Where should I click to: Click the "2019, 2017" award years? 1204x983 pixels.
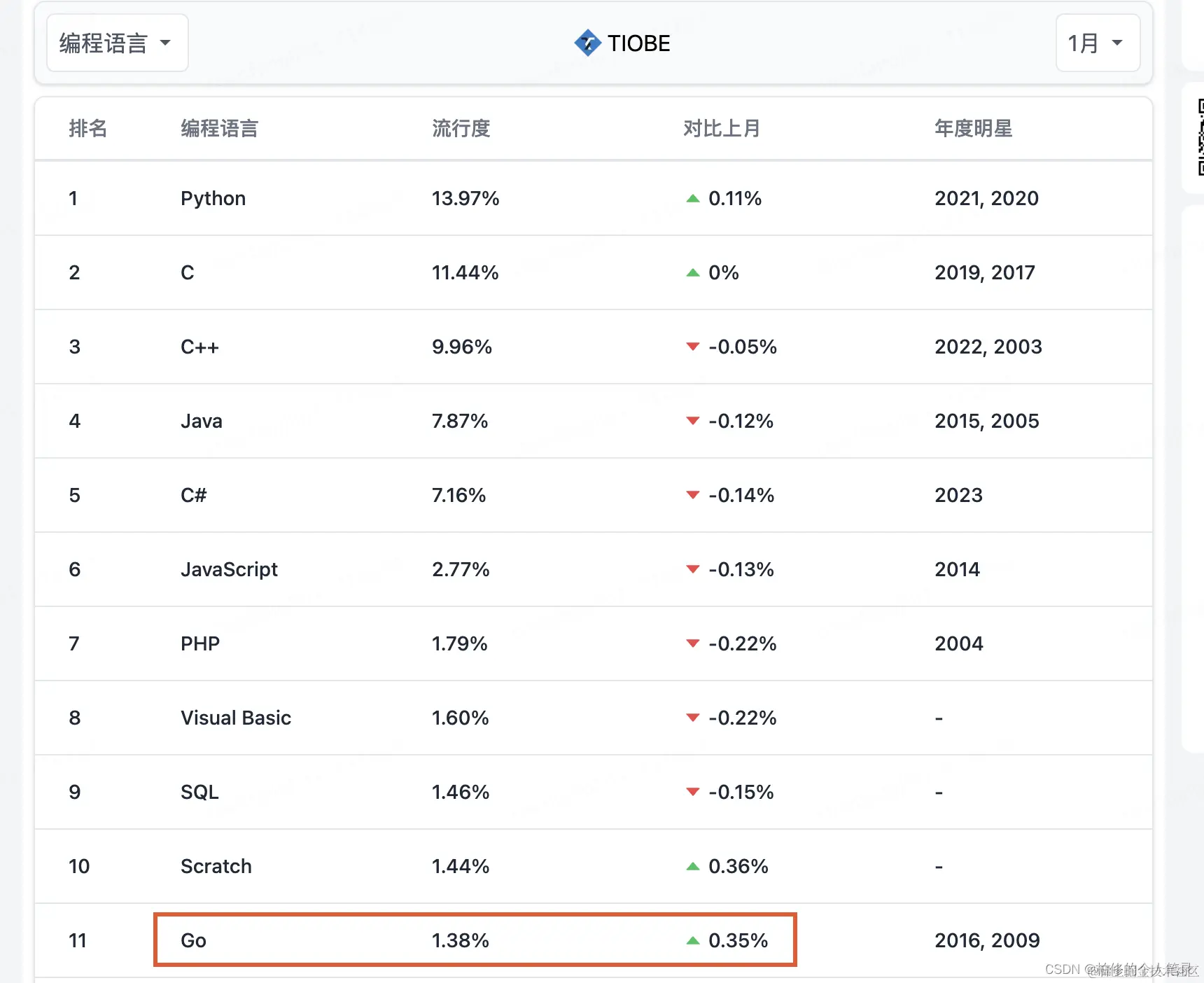tap(985, 272)
